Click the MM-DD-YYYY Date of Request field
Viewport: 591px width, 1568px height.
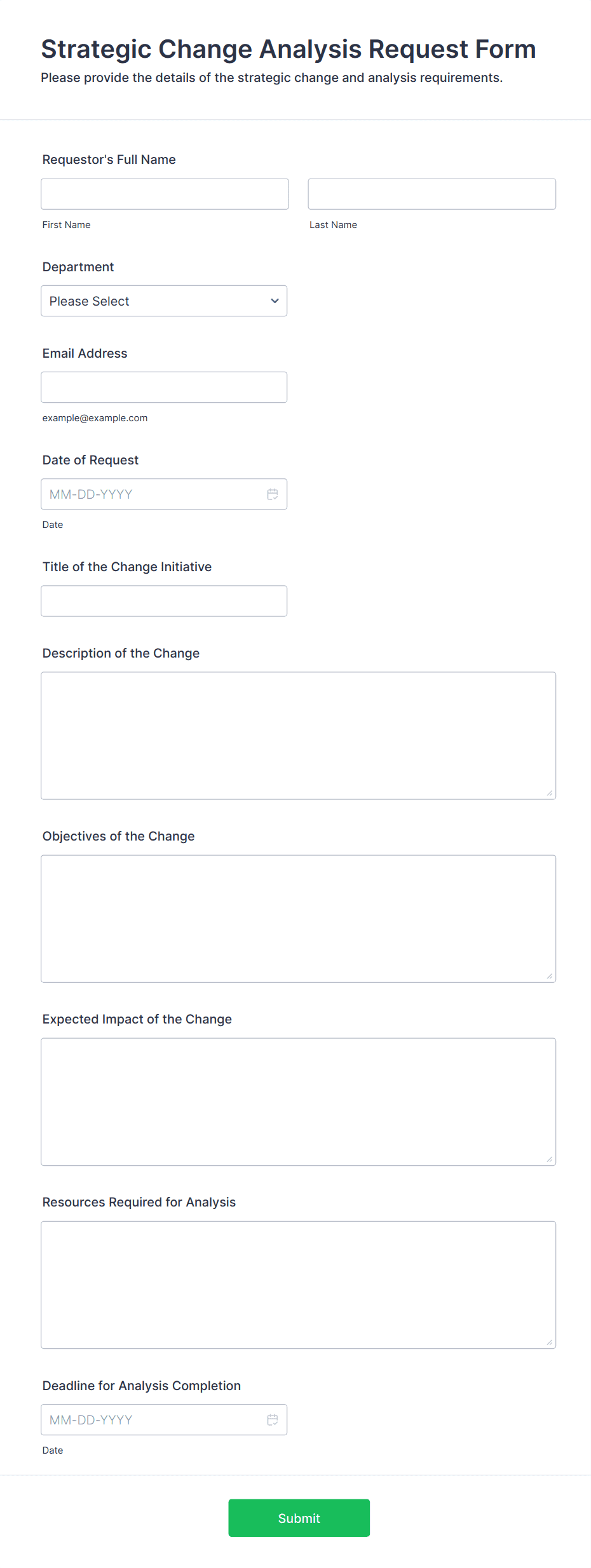coord(146,494)
